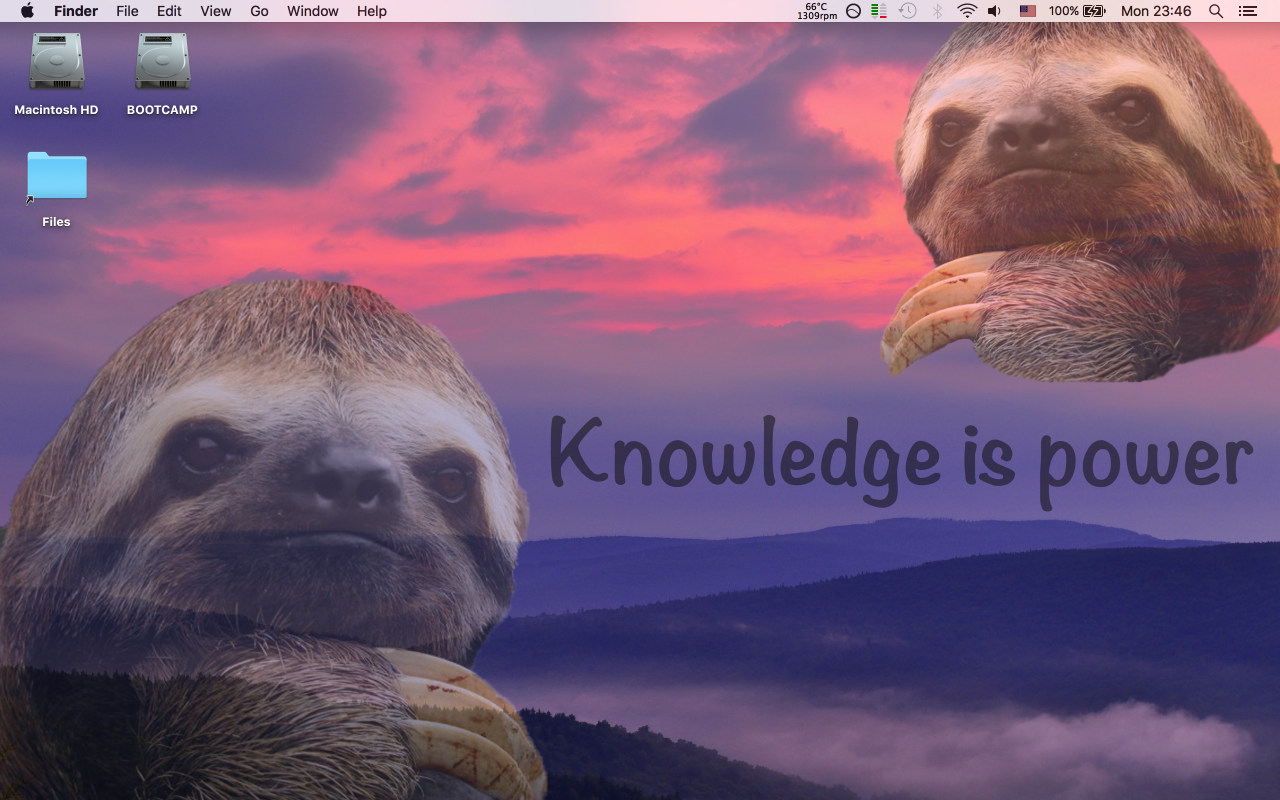Screen dimensions: 1280x800
Task: Select the BOOTCAMP drive icon
Action: (162, 63)
